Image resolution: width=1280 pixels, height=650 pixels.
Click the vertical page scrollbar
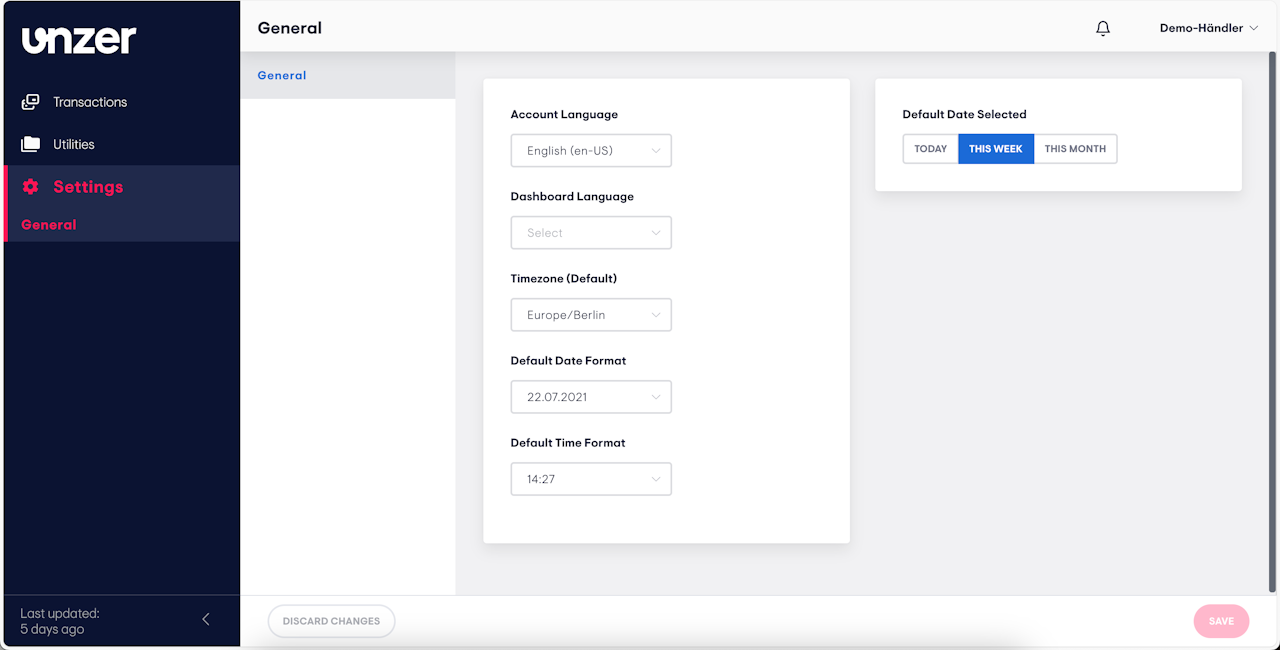[1273, 320]
